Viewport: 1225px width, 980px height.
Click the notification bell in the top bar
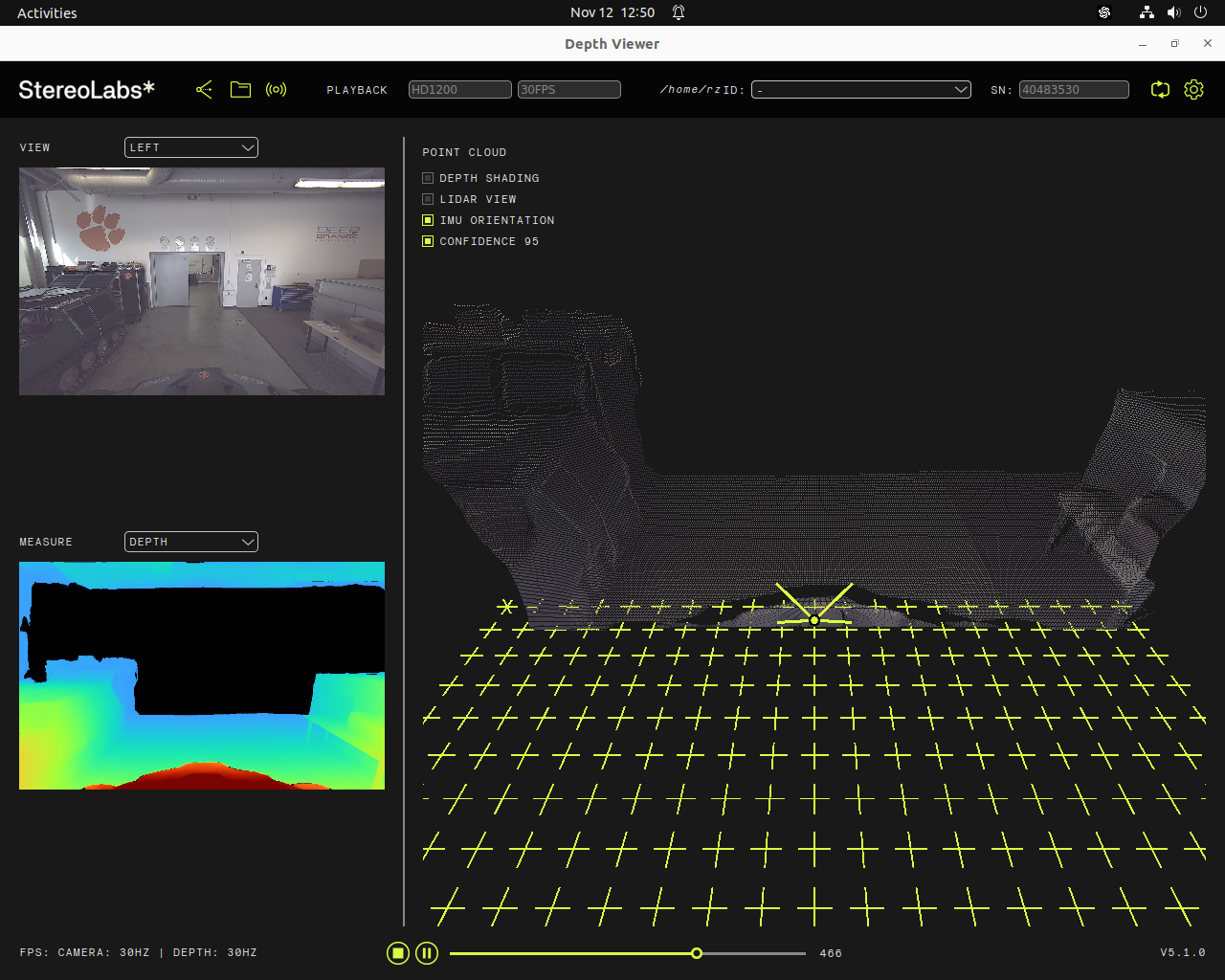679,12
